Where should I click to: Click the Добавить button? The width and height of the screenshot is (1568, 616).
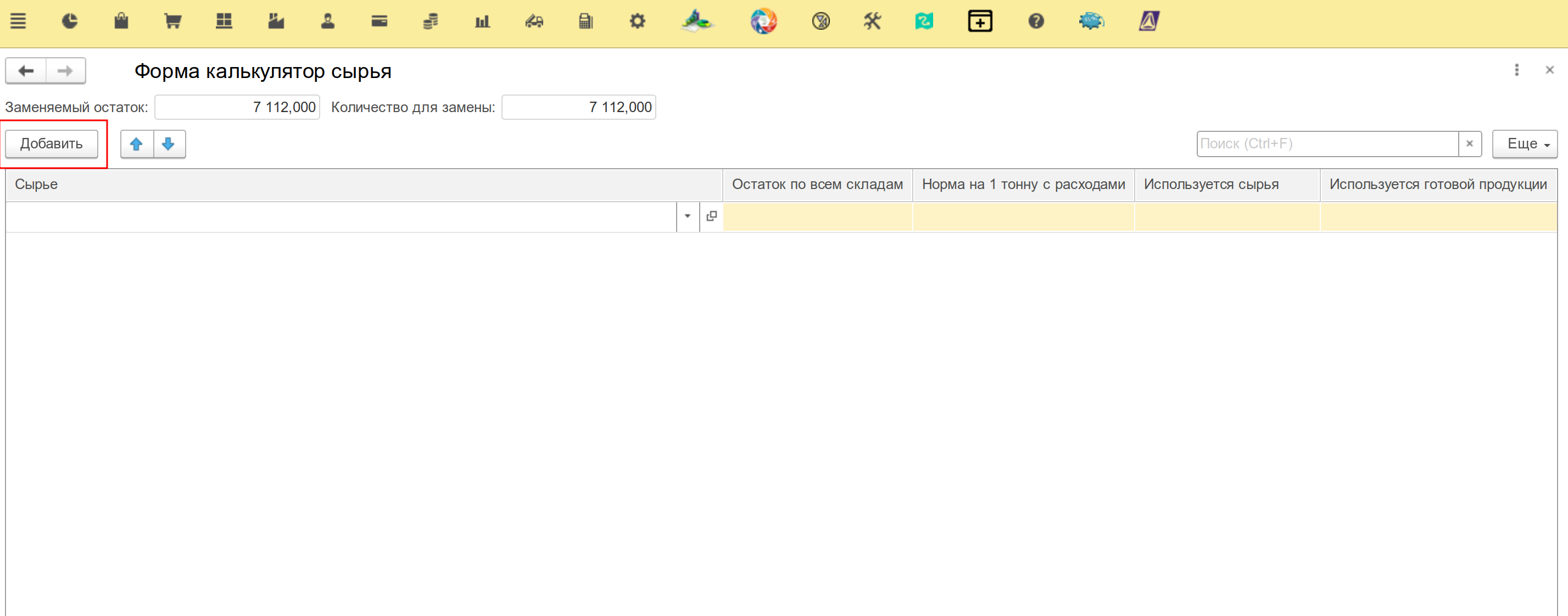[x=52, y=145]
